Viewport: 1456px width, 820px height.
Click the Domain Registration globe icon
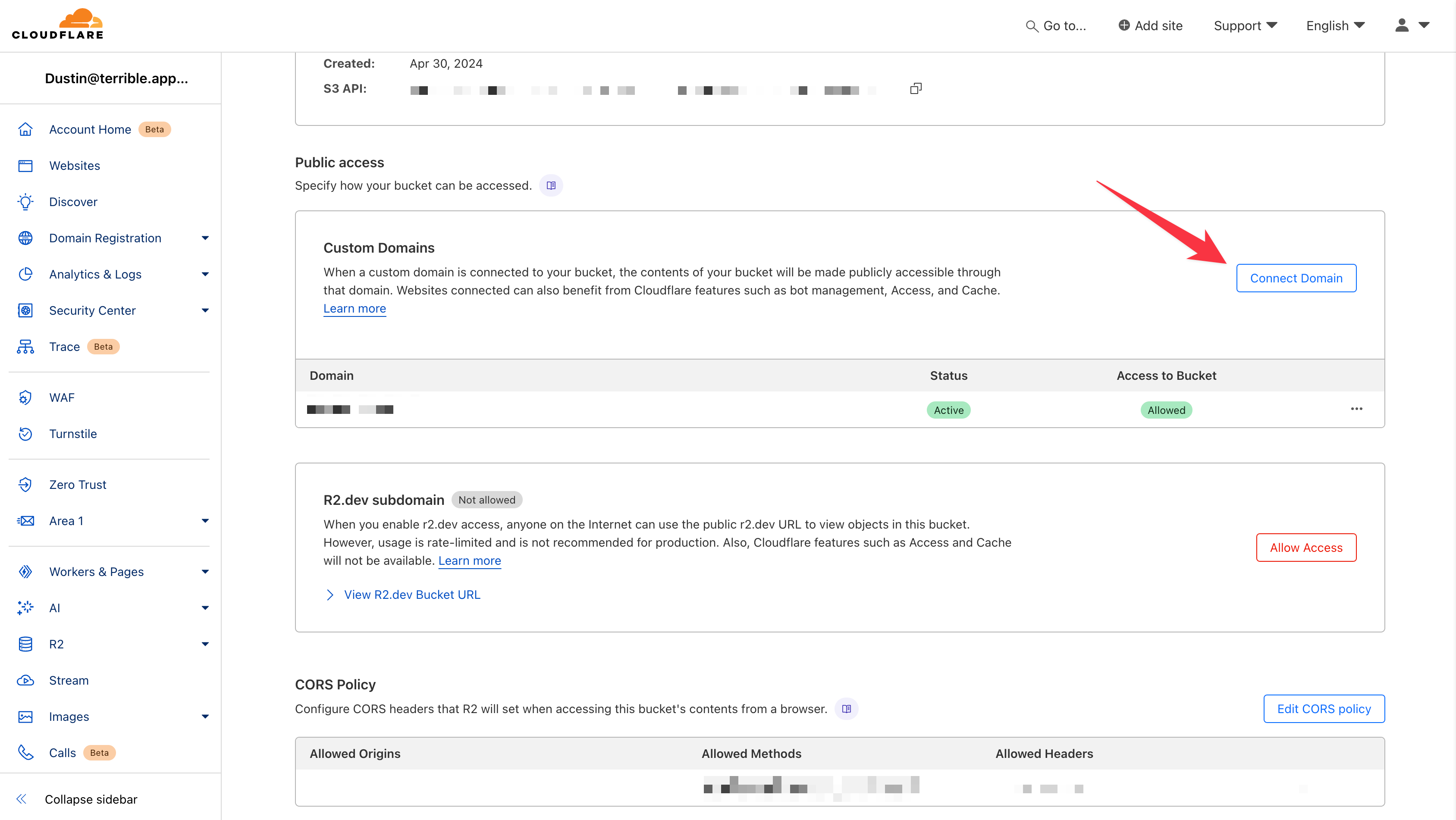25,238
